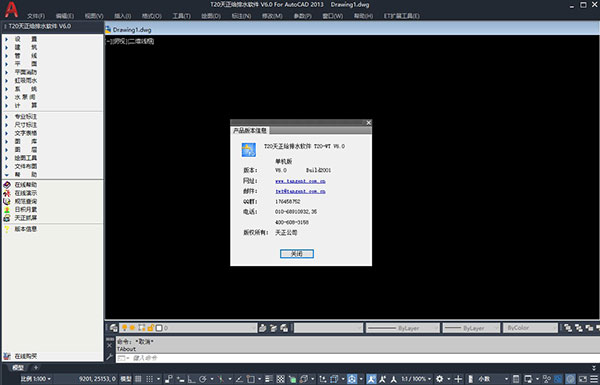Toggle layer 0 lock icon

click(x=150, y=328)
